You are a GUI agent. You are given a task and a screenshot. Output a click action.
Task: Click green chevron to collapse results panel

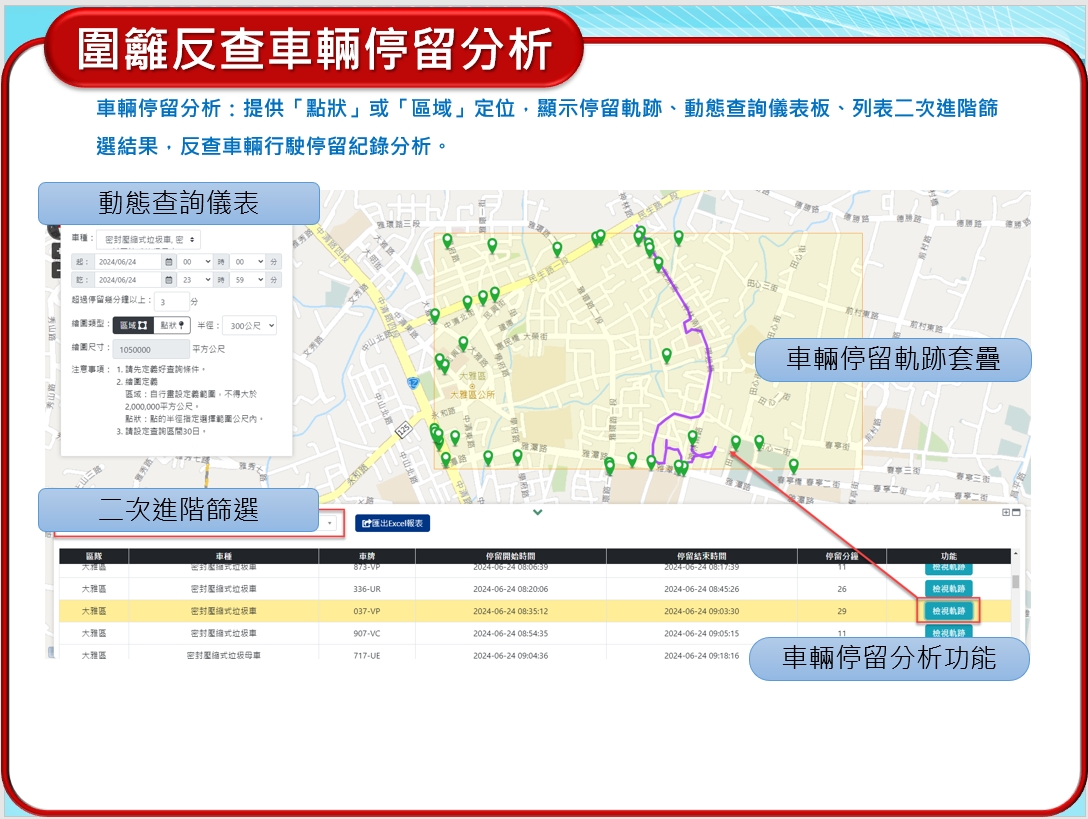(x=538, y=513)
